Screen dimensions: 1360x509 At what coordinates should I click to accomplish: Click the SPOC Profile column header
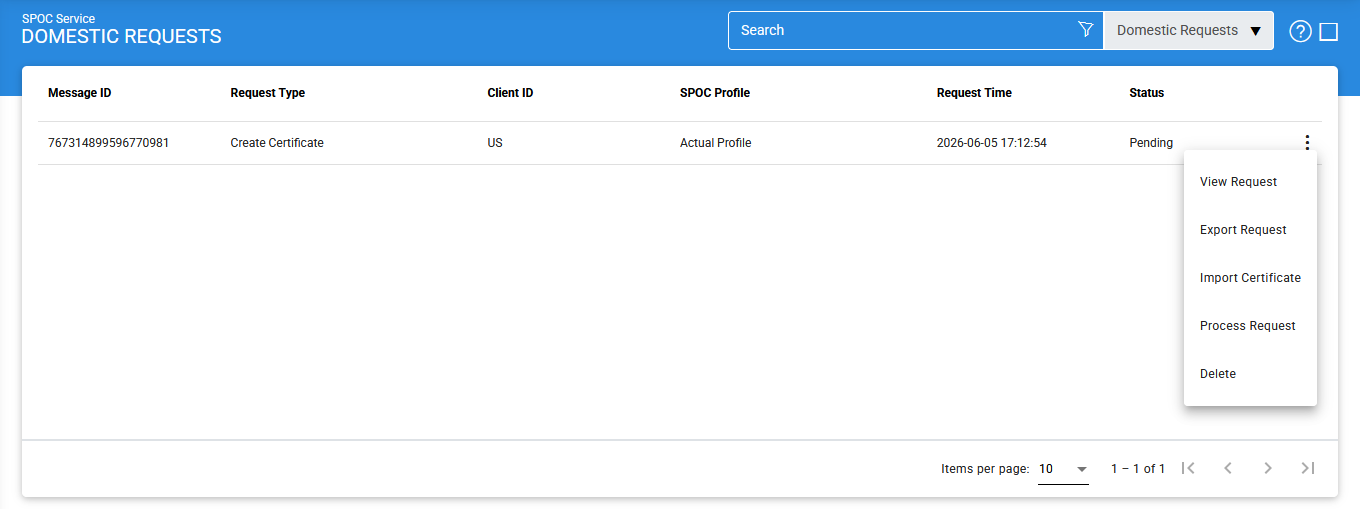point(715,93)
